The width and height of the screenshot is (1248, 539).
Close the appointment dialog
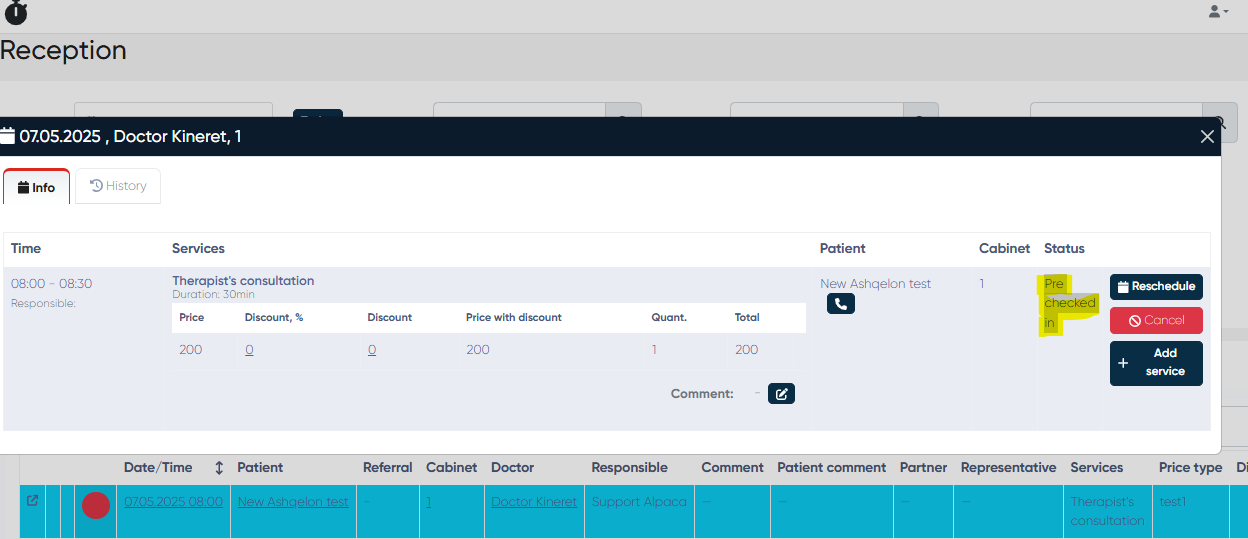pyautogui.click(x=1207, y=137)
